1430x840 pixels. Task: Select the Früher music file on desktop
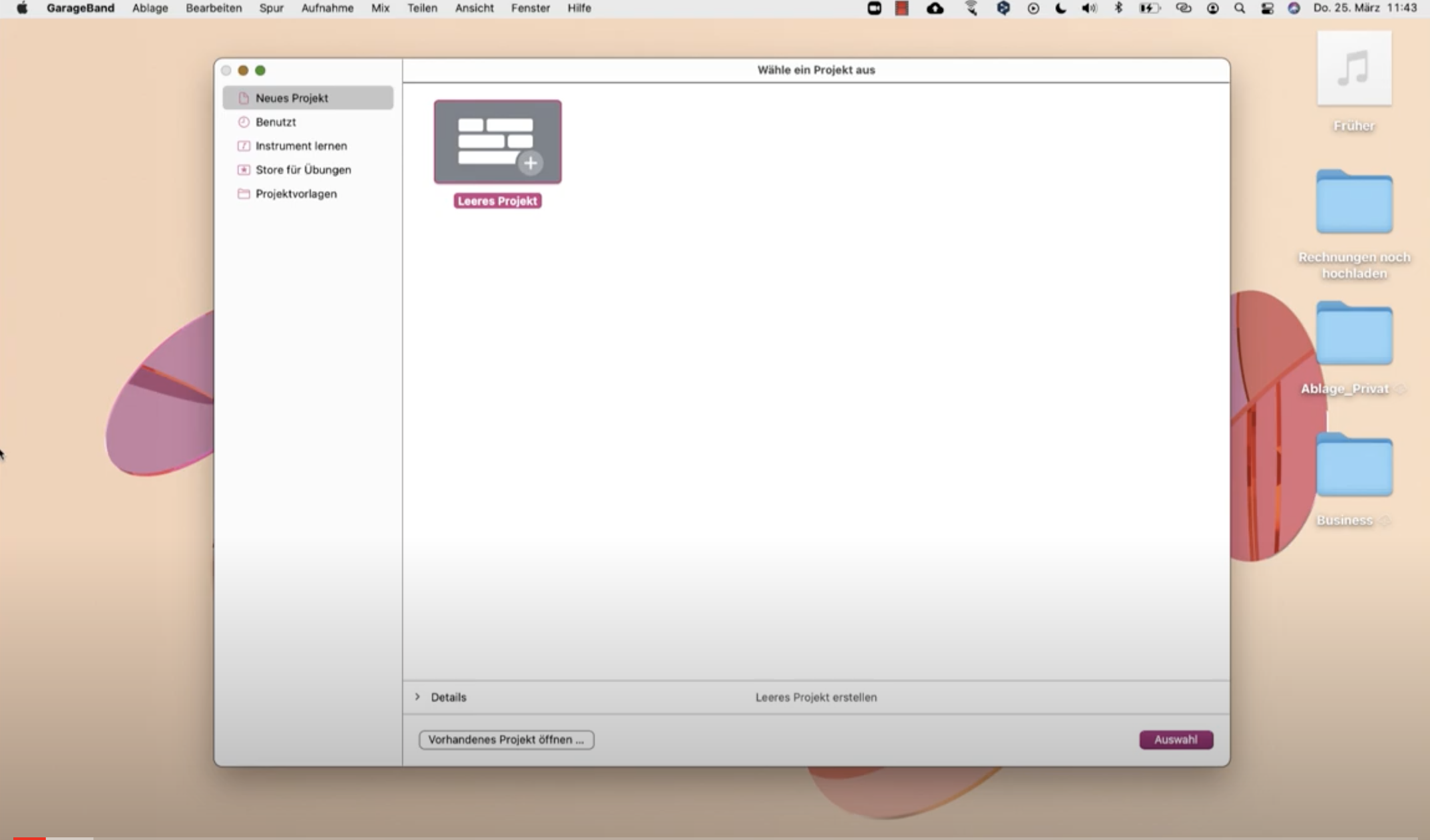1354,69
